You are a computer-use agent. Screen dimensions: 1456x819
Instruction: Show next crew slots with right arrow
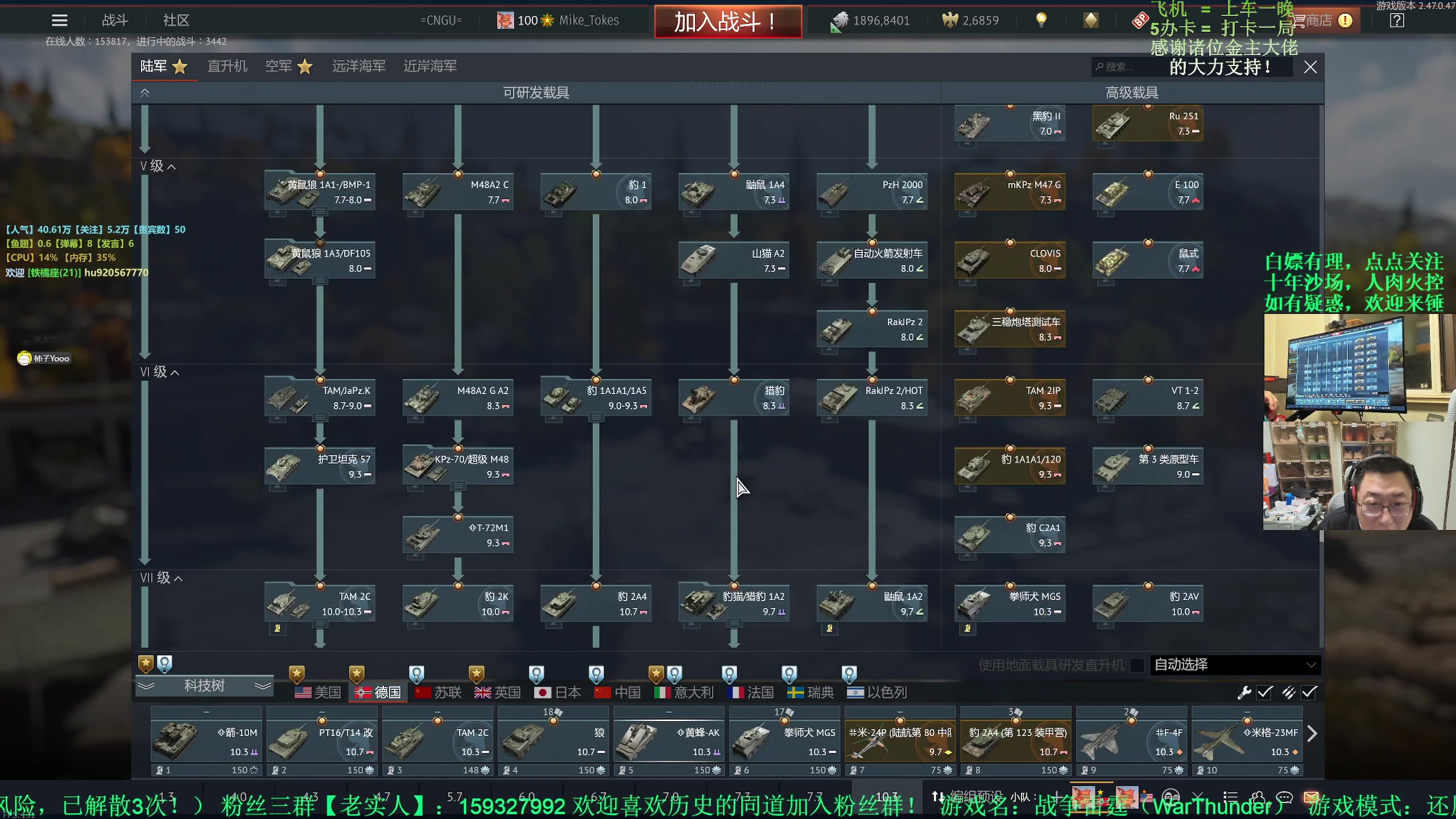coord(1312,734)
